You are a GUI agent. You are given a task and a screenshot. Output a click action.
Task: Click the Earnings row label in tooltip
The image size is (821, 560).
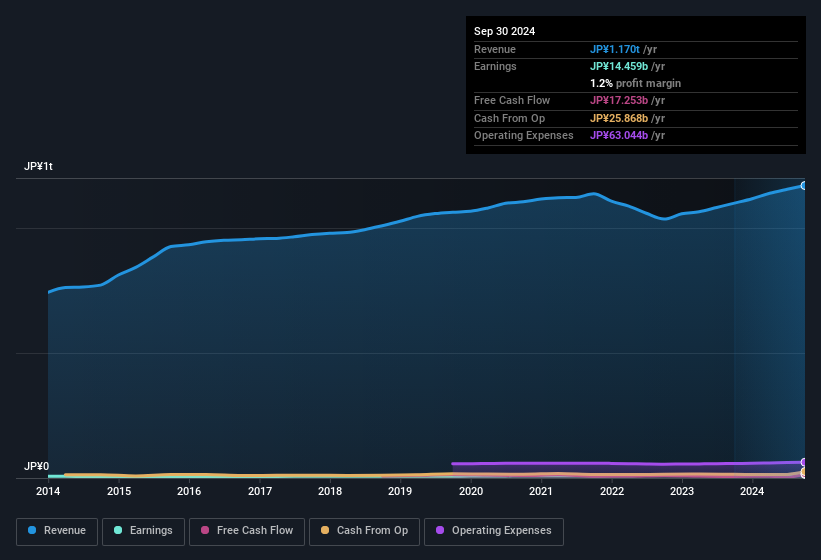pos(495,66)
